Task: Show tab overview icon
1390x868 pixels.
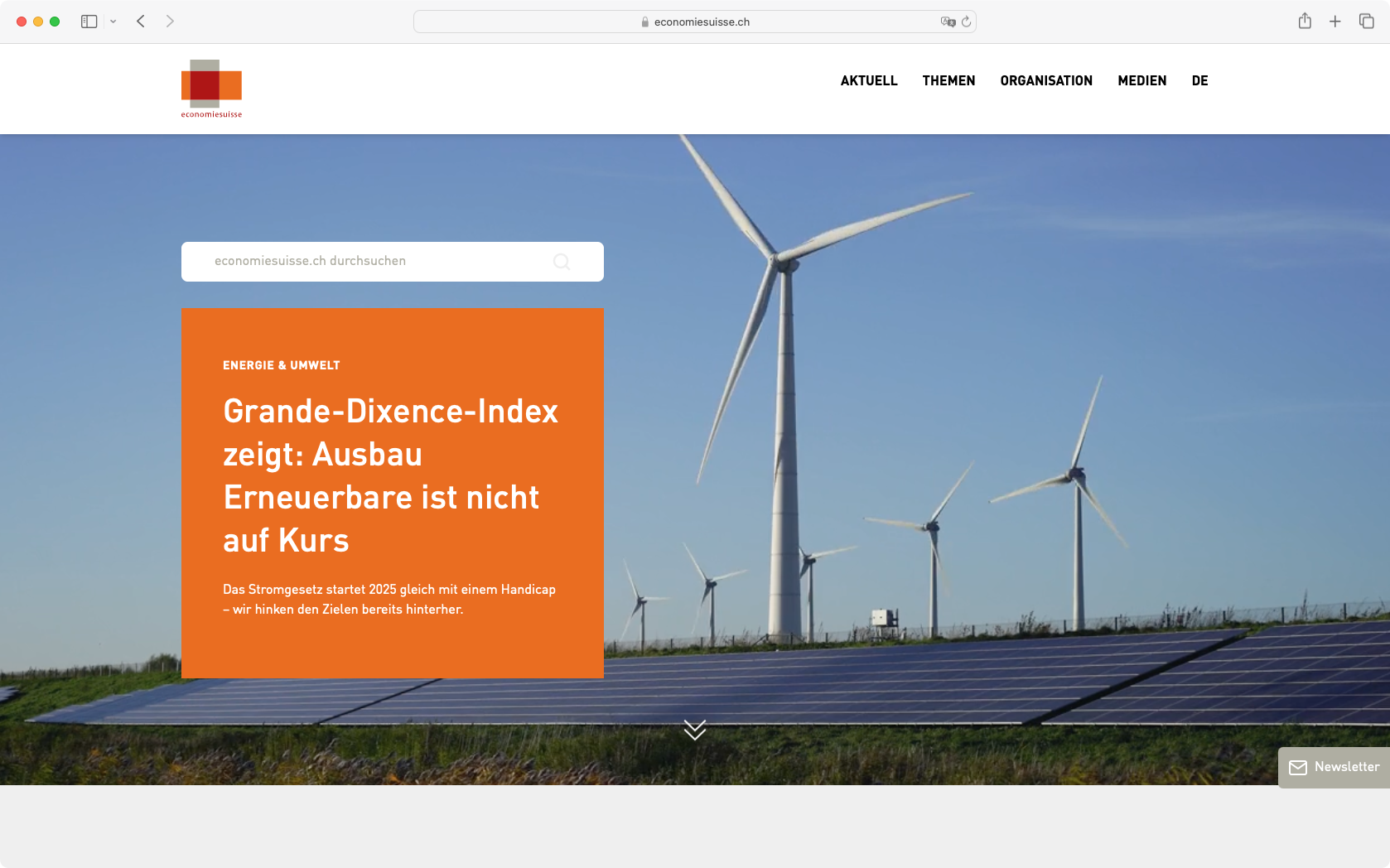Action: [x=1367, y=22]
